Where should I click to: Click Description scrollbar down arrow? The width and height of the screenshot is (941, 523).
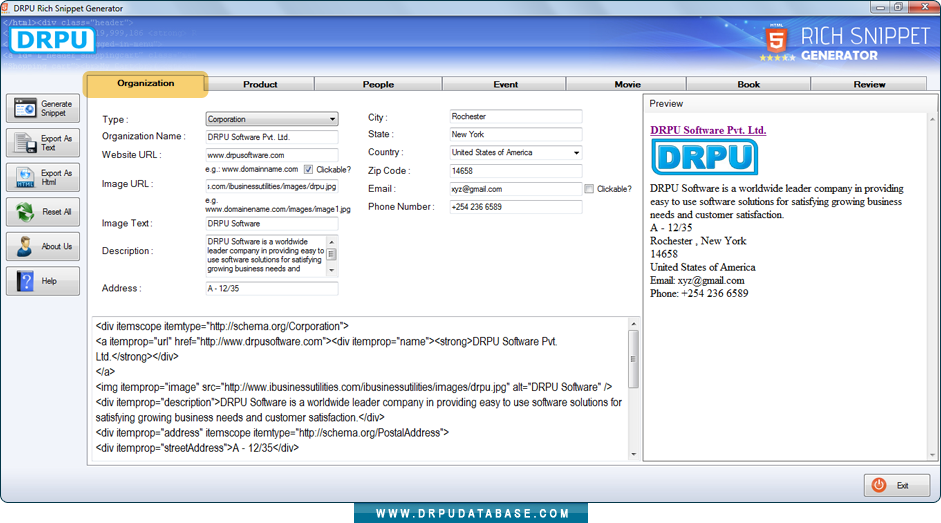(332, 271)
